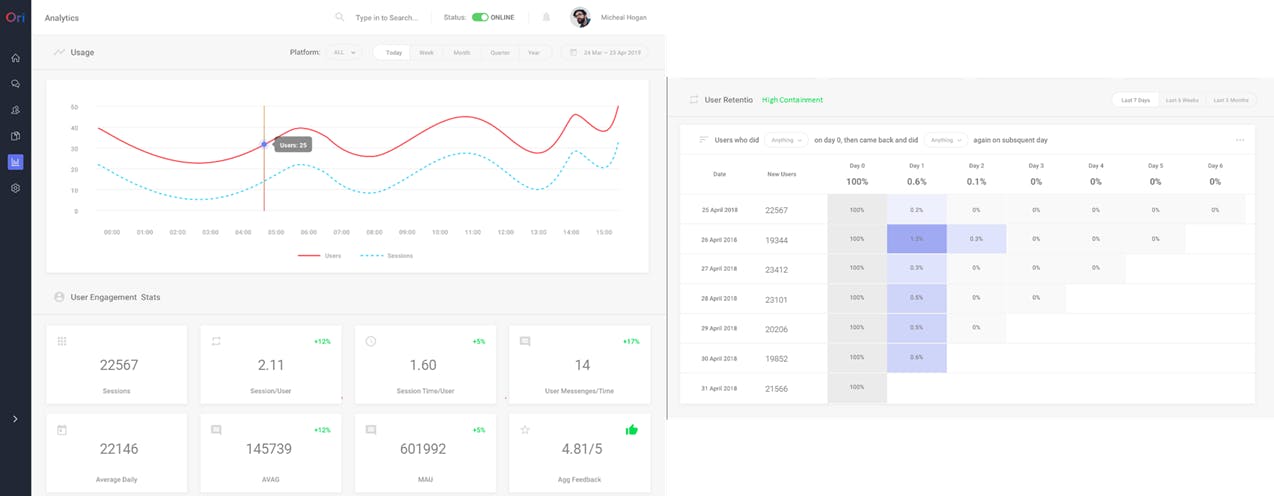Toggle the Sessions series in chart legend

[x=386, y=256]
